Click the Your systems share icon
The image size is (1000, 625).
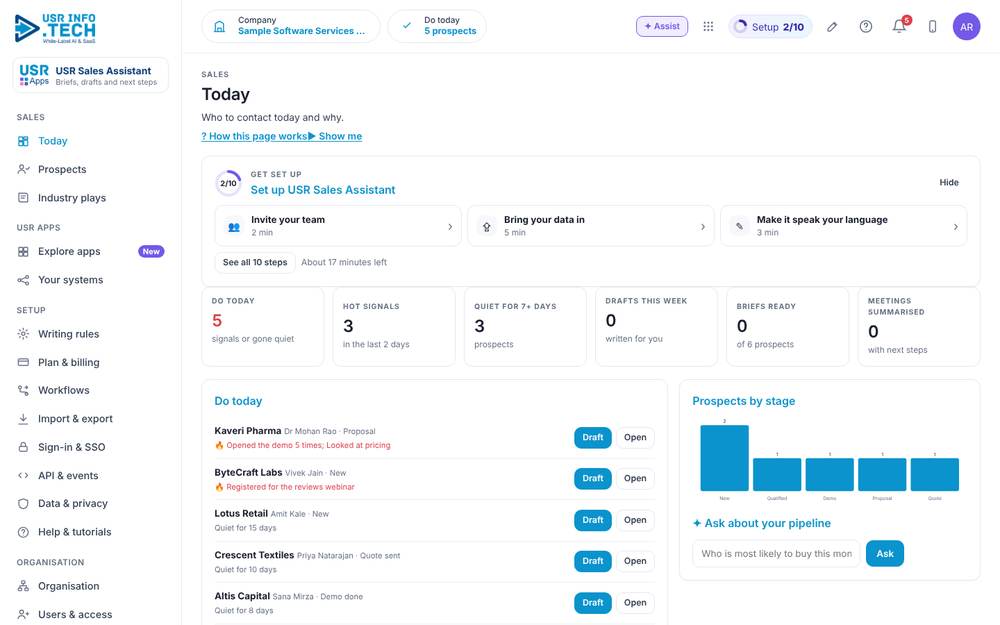coord(23,280)
